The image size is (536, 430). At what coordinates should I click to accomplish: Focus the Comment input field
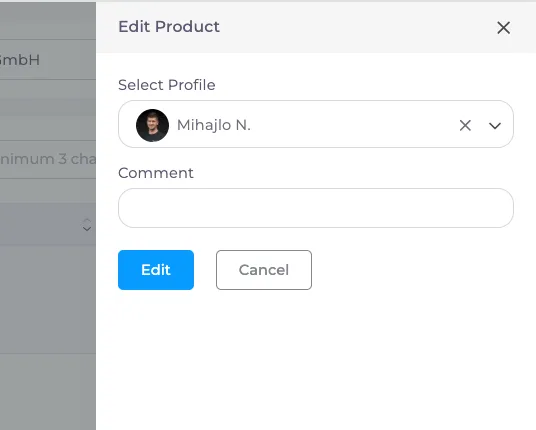[x=316, y=208]
